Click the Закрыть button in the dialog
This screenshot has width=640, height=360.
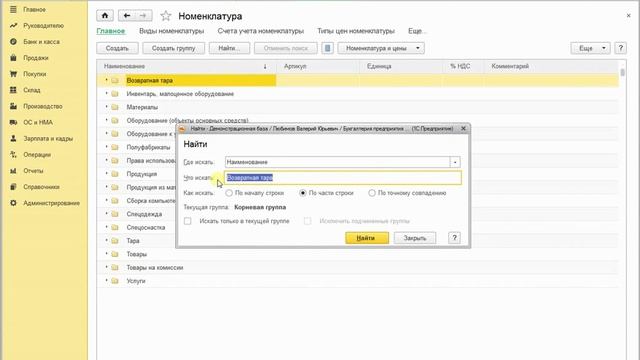coord(415,238)
